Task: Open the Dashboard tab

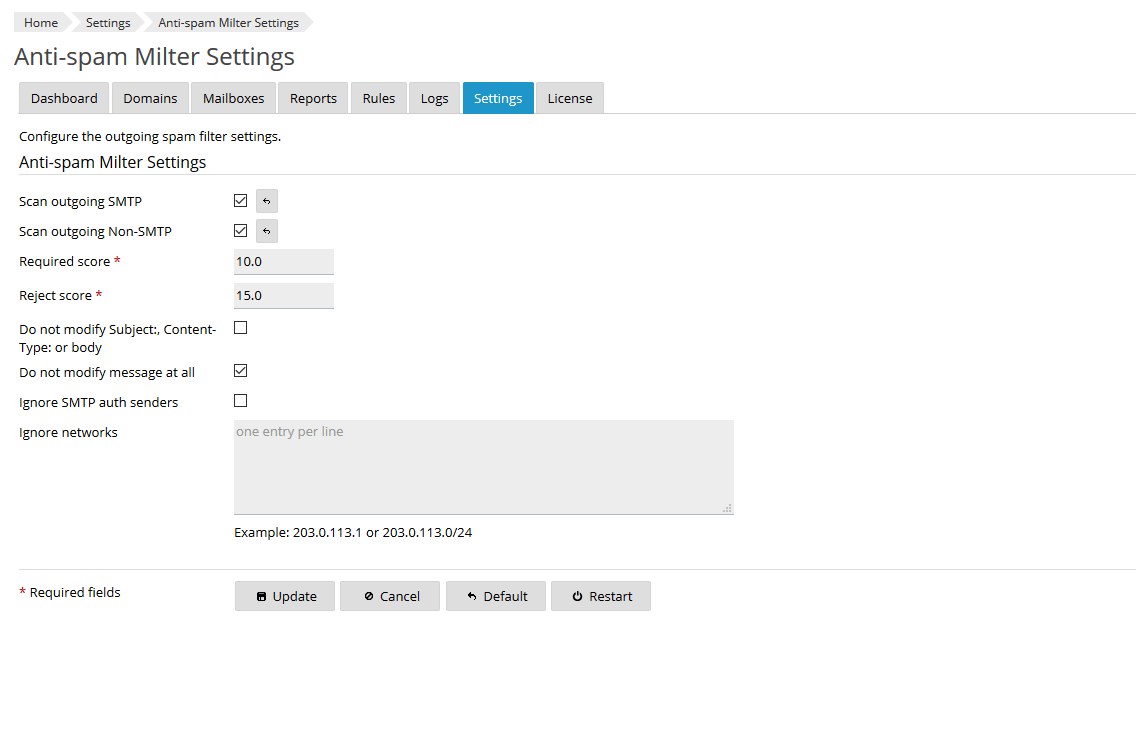Action: click(x=64, y=98)
